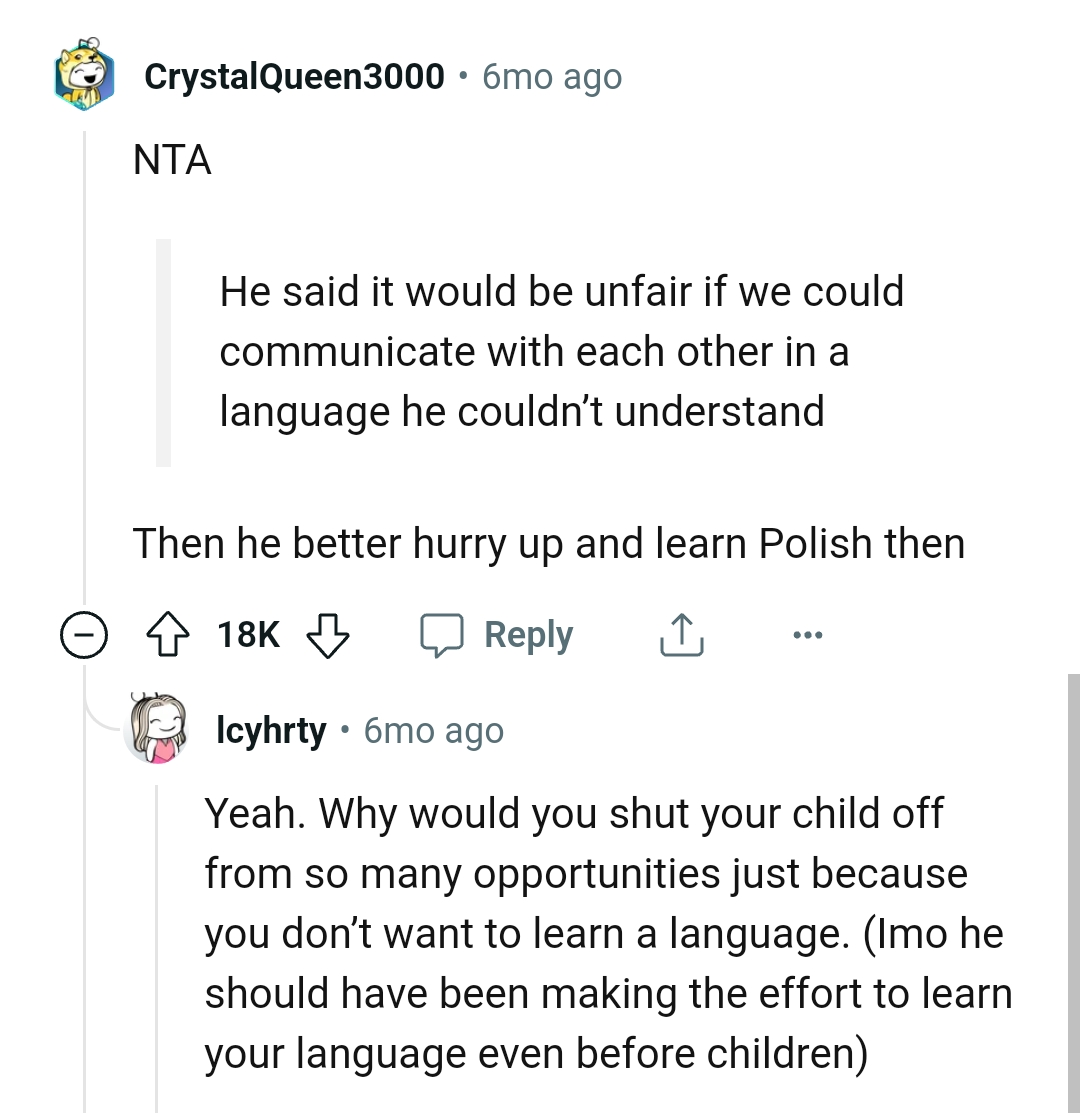This screenshot has width=1080, height=1113.
Task: Open the share icon under the NTA comment
Action: click(x=681, y=633)
